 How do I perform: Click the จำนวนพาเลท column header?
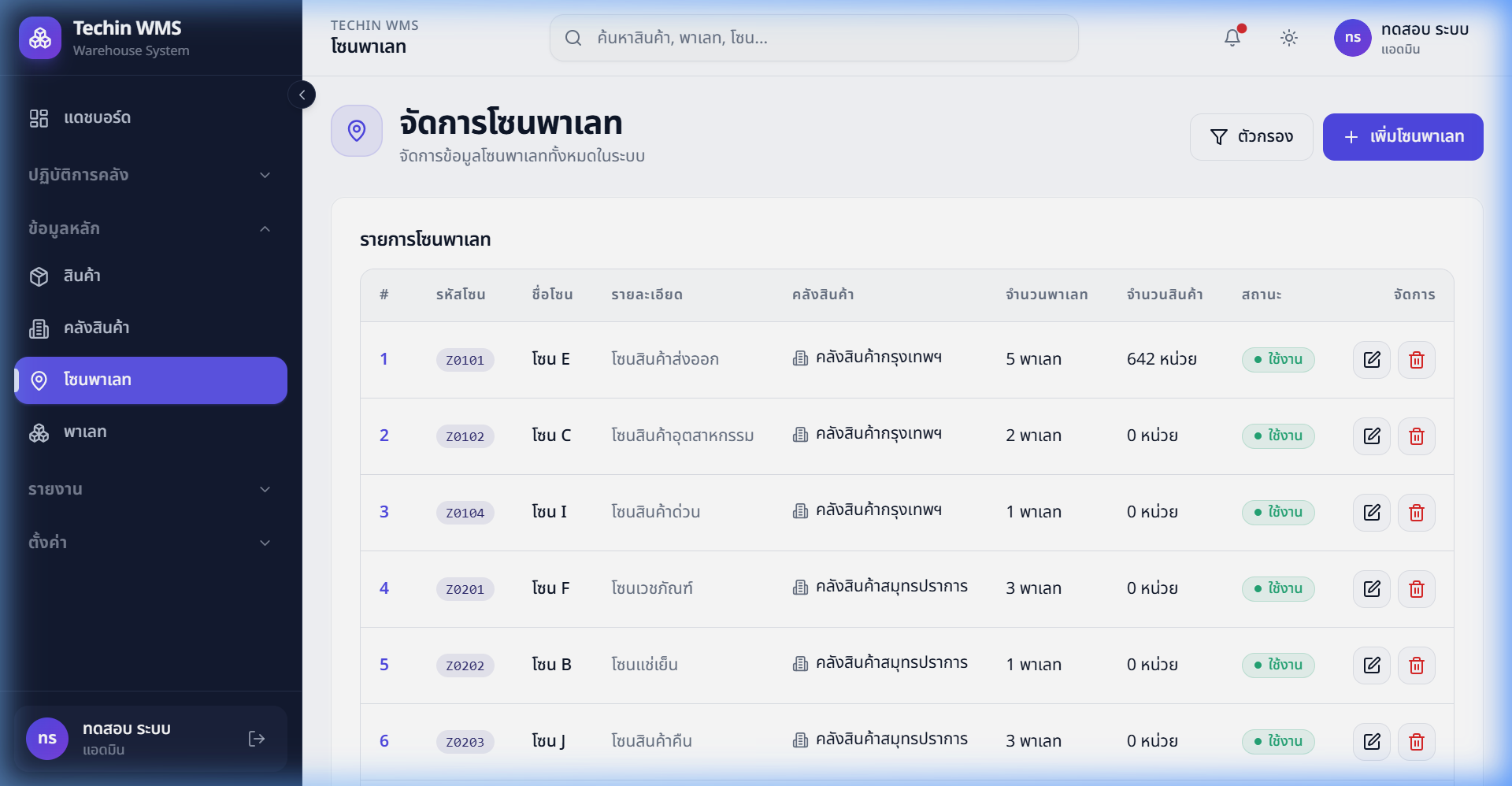[x=1047, y=295]
